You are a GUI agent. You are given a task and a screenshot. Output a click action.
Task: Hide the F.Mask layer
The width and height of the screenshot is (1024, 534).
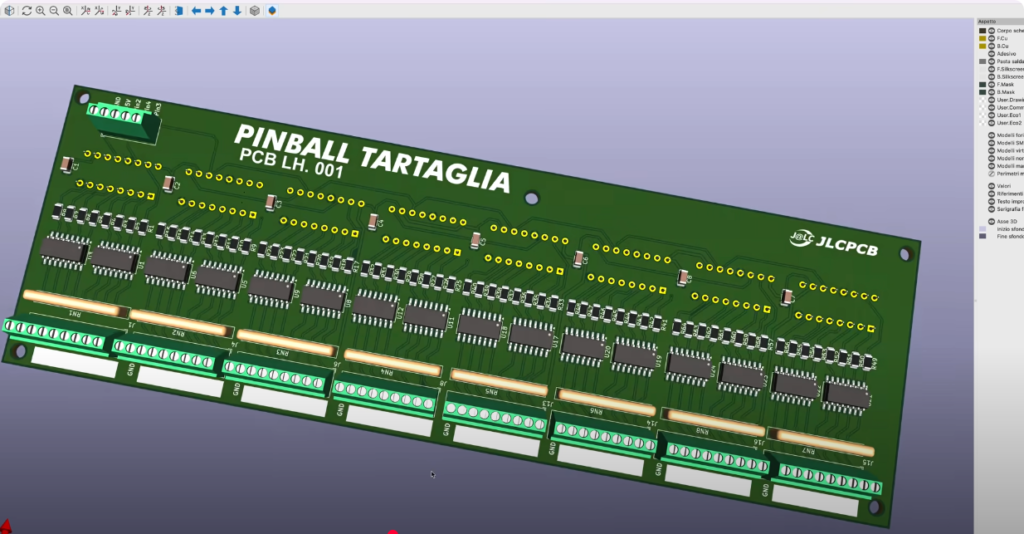click(991, 85)
